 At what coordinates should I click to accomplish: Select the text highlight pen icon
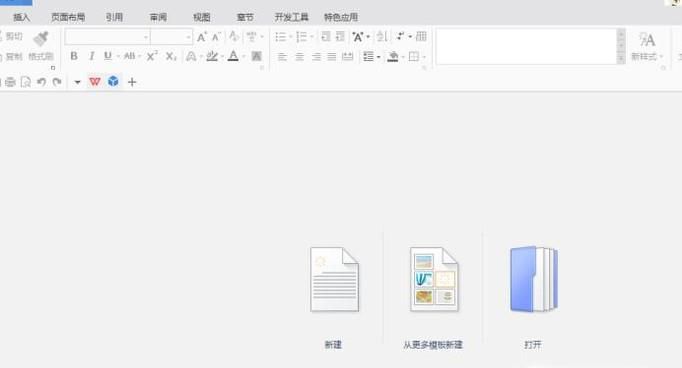pos(212,56)
